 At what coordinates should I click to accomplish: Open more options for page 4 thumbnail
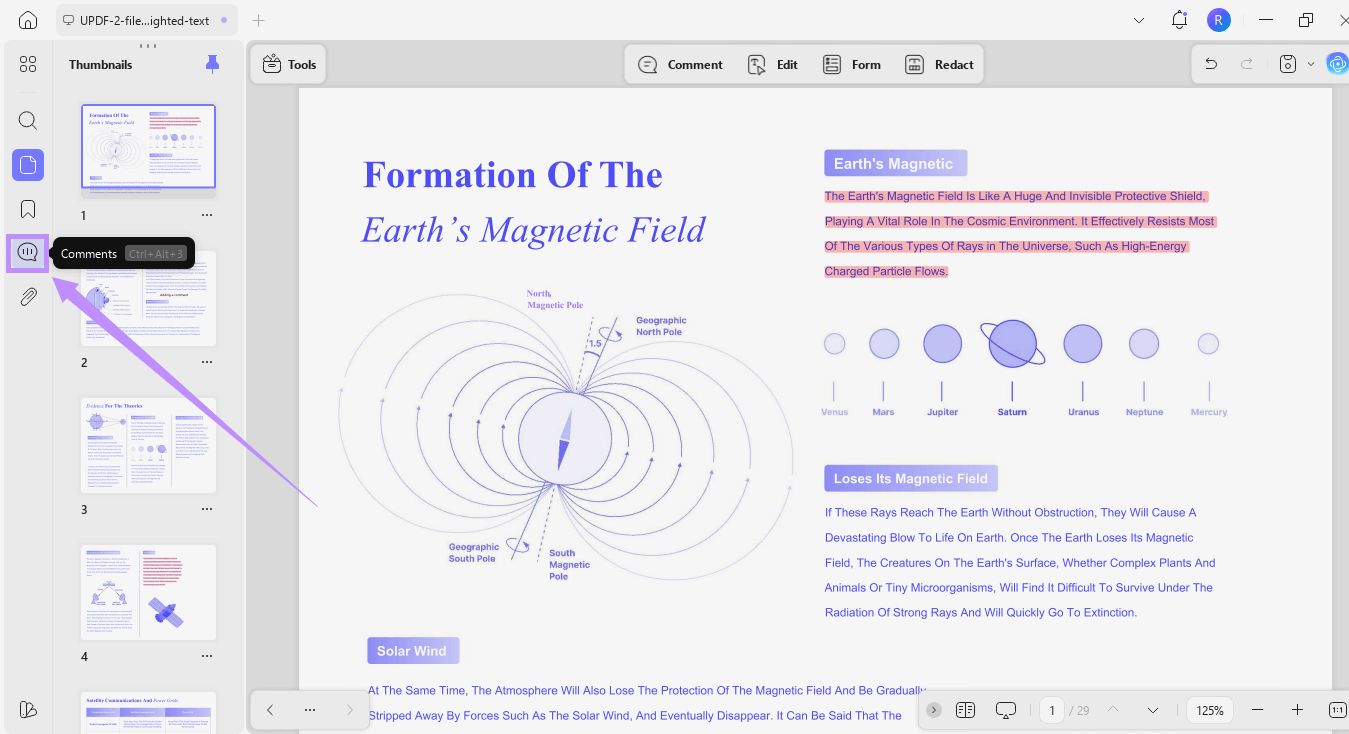click(207, 656)
